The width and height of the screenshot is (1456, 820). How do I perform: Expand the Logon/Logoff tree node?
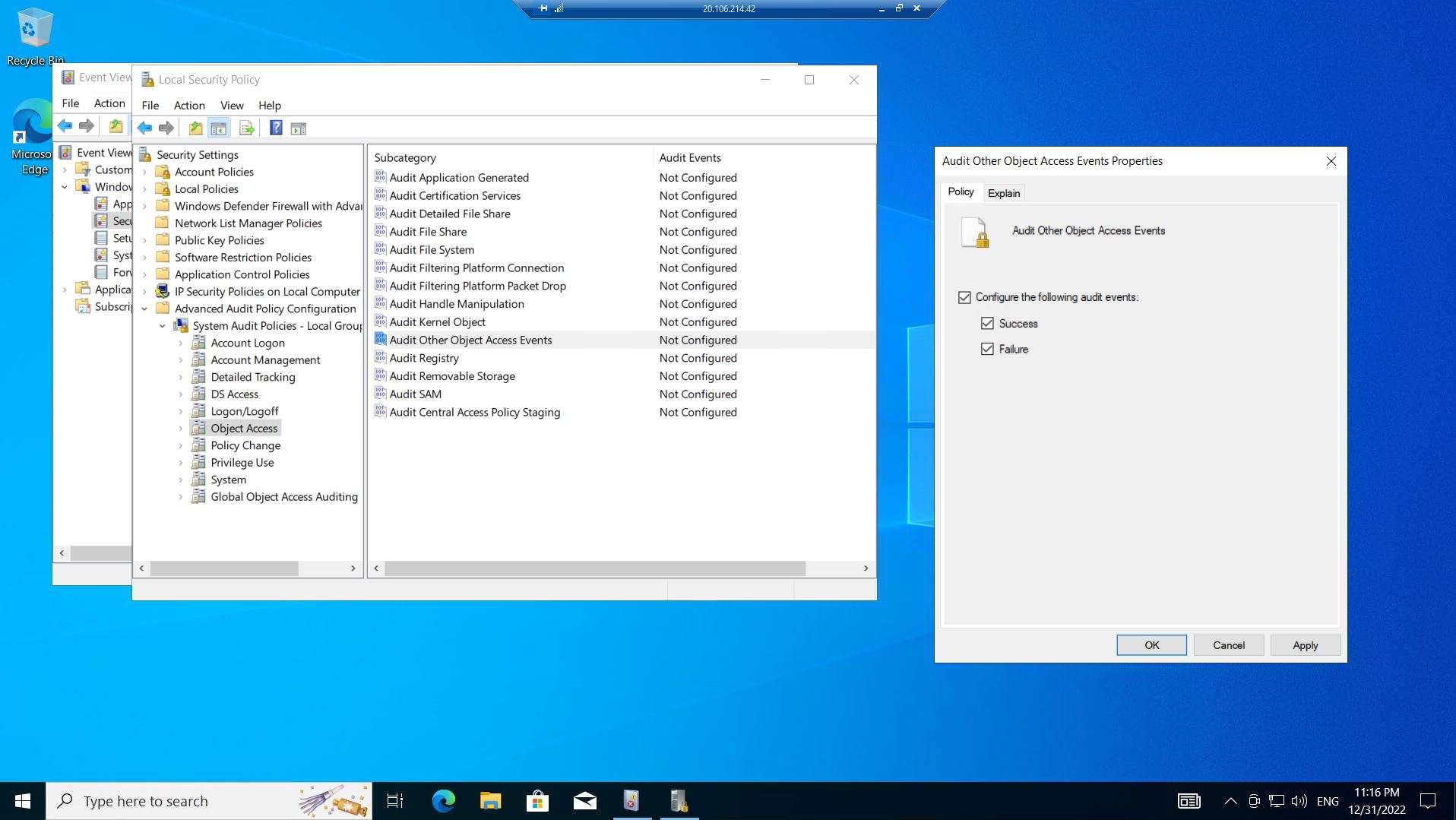click(180, 410)
